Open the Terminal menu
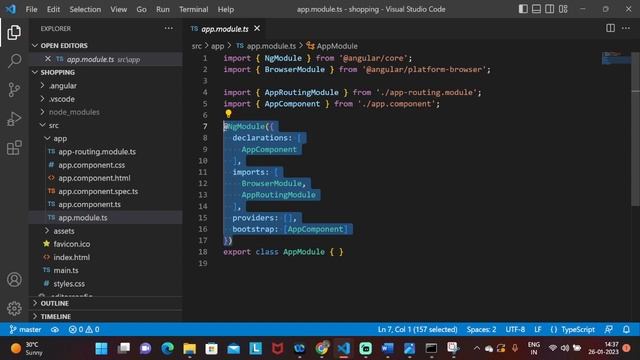Screen dimensions: 640x360 193,9
